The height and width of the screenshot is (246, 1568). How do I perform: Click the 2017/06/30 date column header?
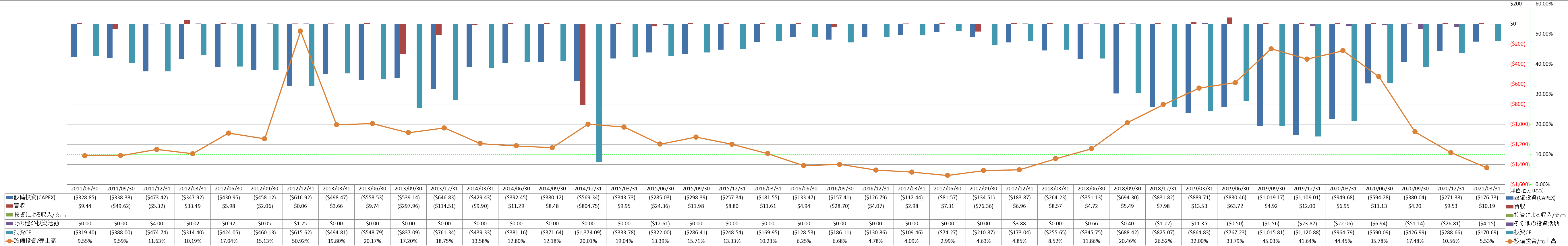coord(947,189)
